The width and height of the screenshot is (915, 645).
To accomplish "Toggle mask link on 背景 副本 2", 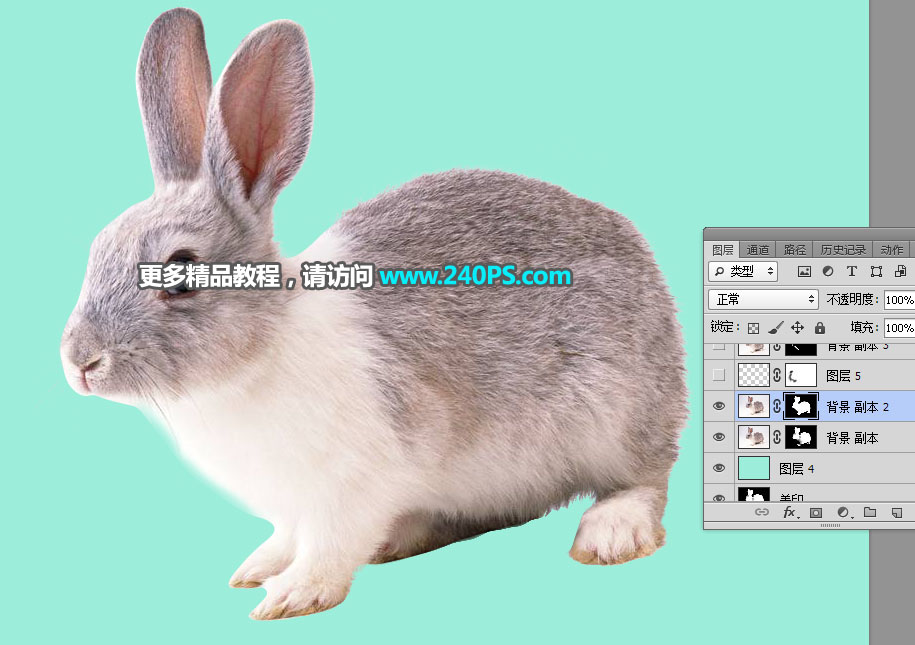I will point(777,406).
